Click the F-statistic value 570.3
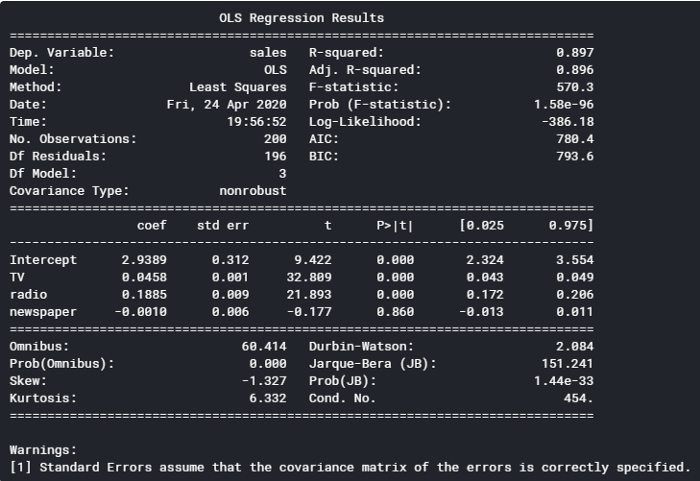This screenshot has width=700, height=481. pos(574,87)
